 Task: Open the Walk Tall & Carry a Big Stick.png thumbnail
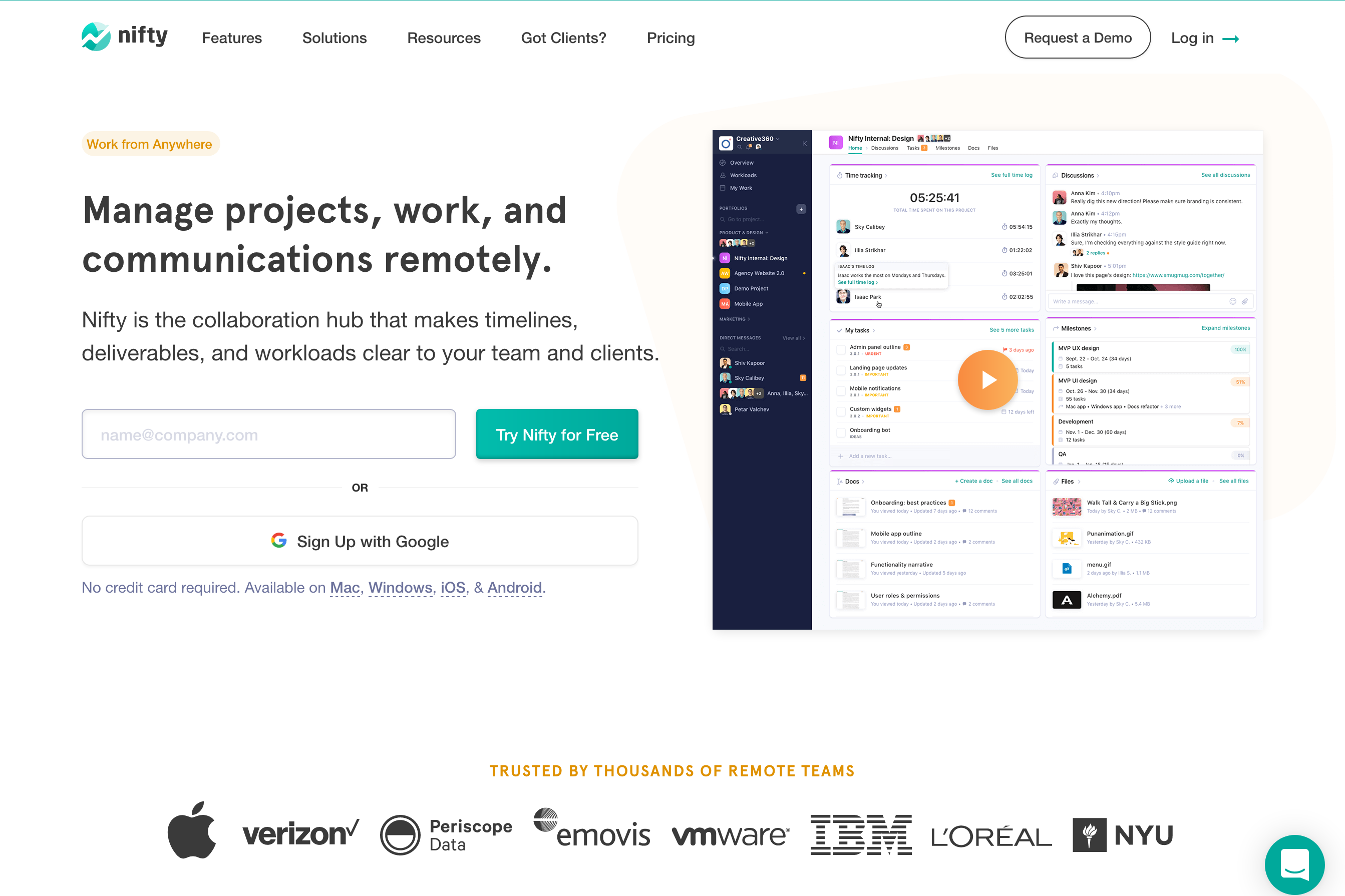pyautogui.click(x=1067, y=507)
